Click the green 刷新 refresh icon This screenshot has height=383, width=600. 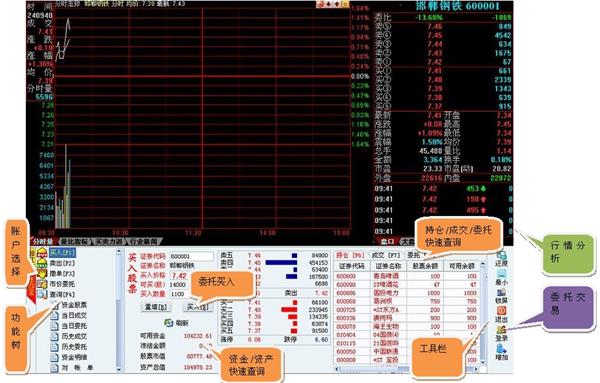coord(168,323)
